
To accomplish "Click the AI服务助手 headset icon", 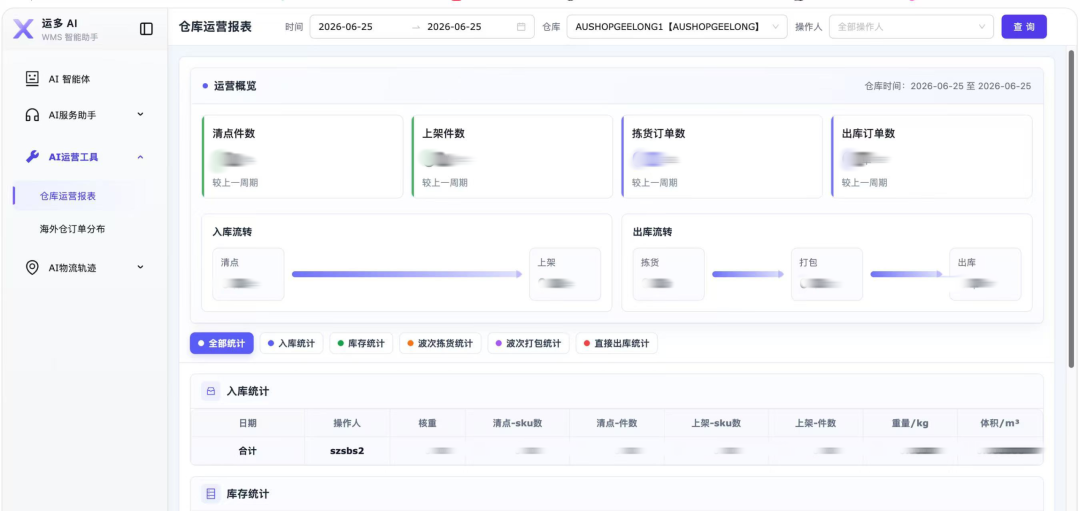I will pyautogui.click(x=32, y=114).
